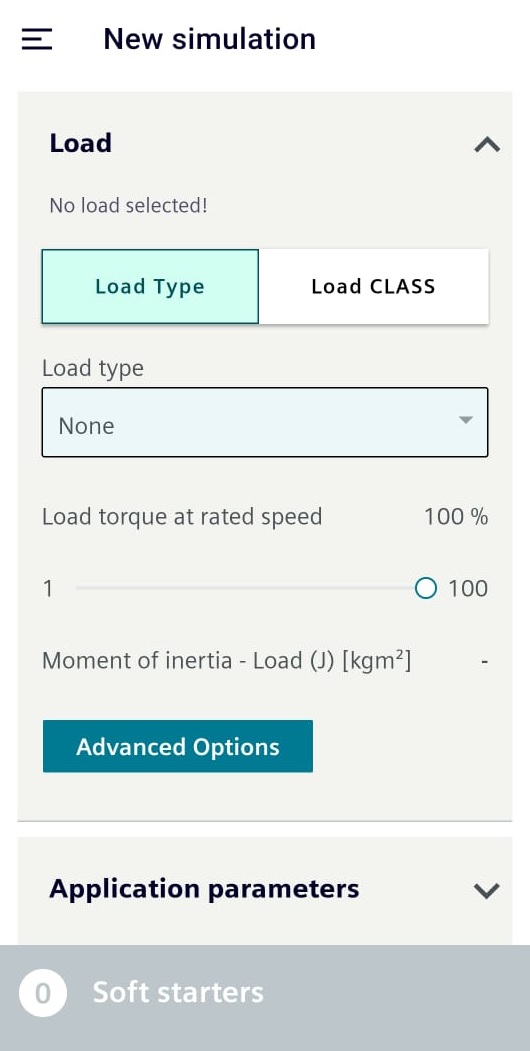This screenshot has width=530, height=1051.
Task: Click the load torque slider handle
Action: (x=425, y=589)
